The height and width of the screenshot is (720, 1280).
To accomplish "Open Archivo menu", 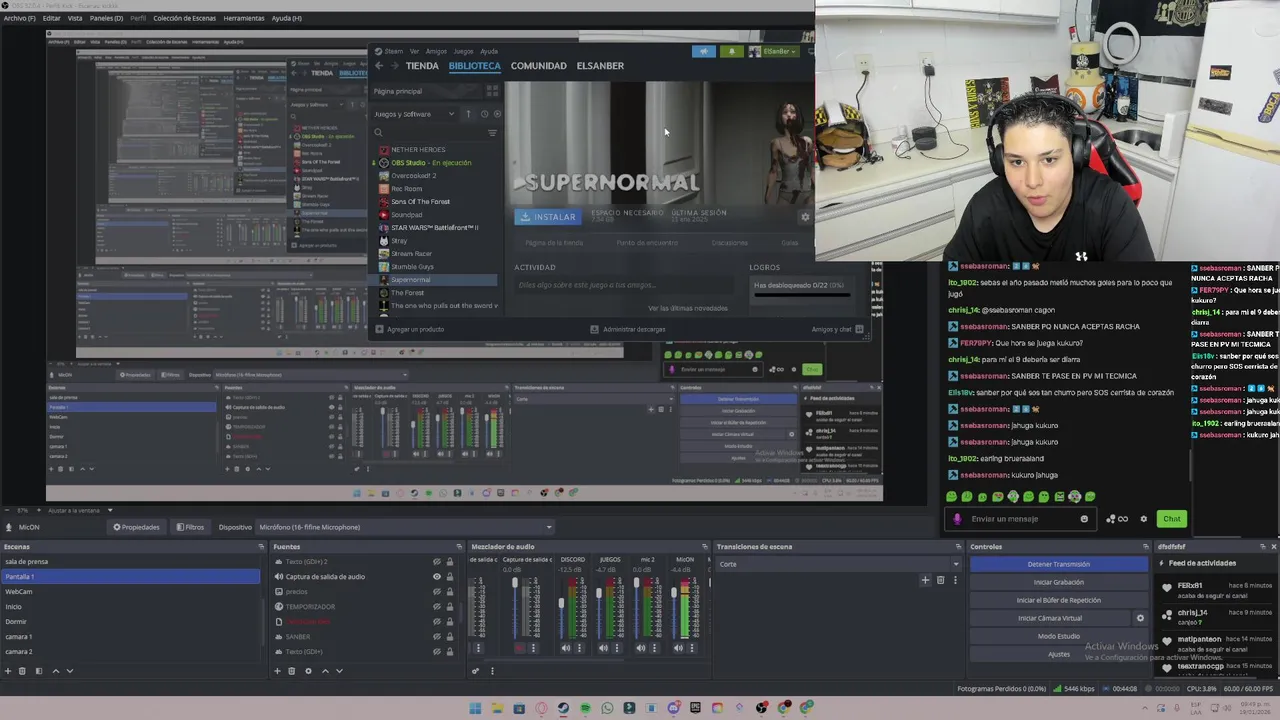I will click(19, 18).
